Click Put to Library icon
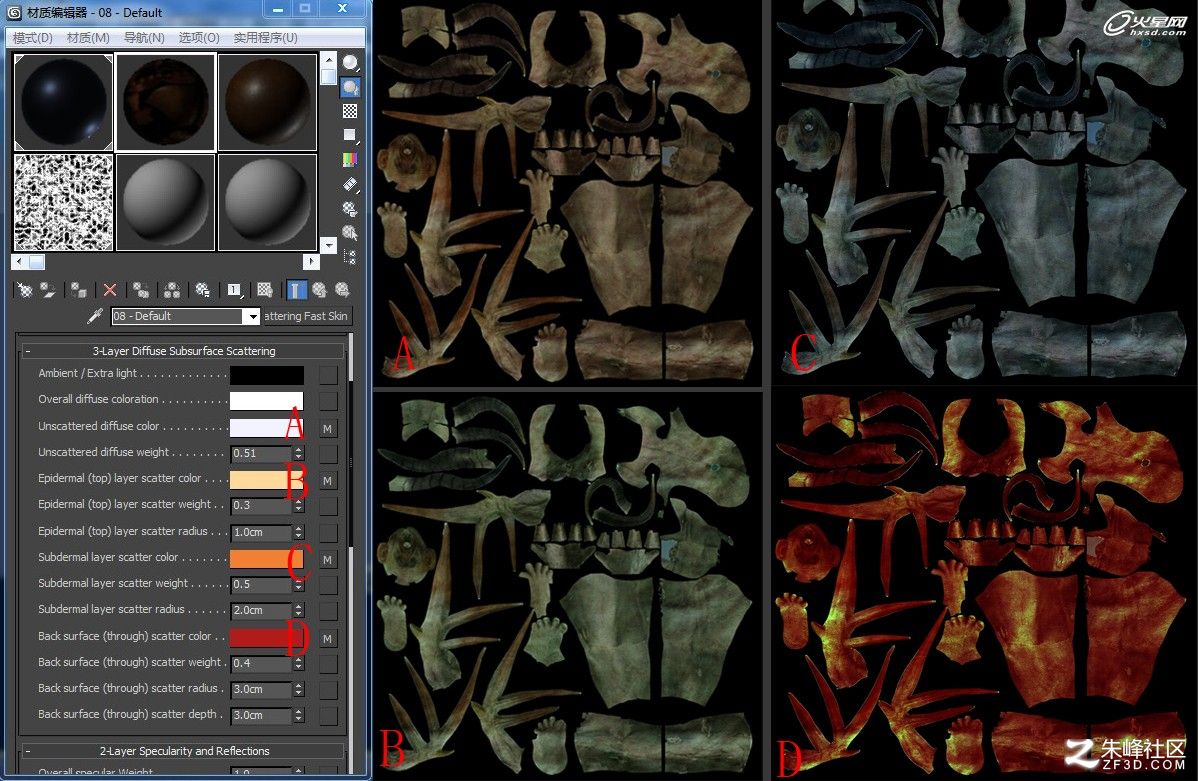 pos(202,290)
